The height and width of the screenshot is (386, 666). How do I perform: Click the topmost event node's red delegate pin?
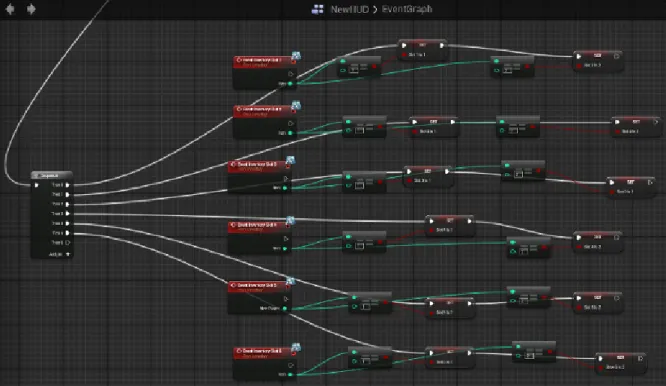pos(293,62)
